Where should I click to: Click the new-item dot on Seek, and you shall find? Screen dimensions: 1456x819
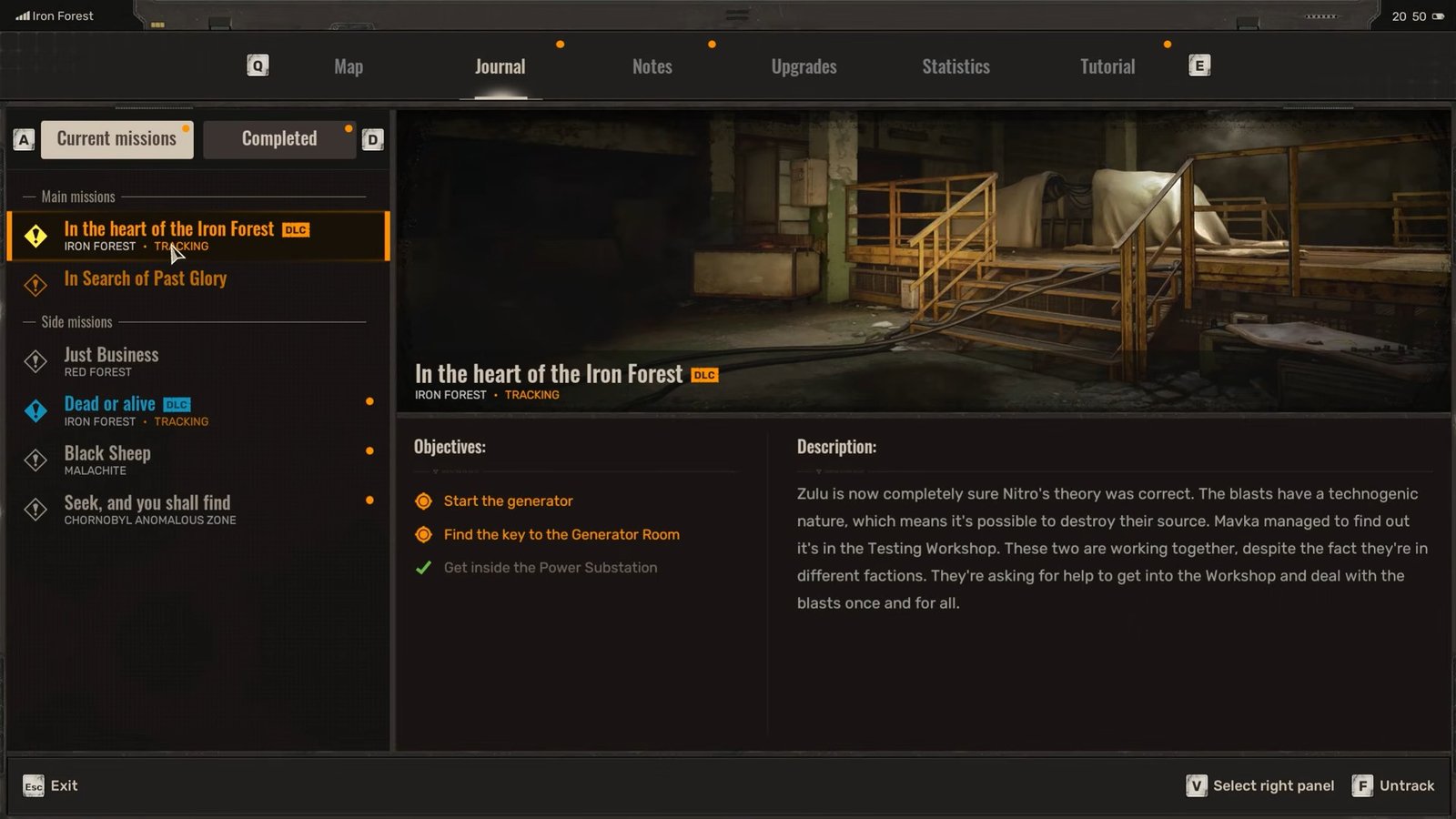click(x=369, y=500)
